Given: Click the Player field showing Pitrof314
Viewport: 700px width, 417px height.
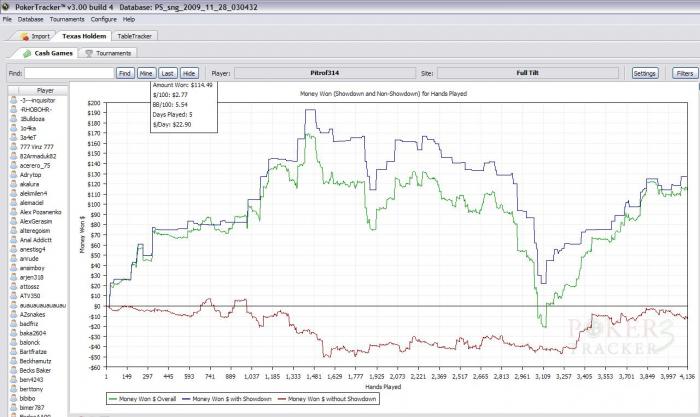Looking at the screenshot, I should coord(325,73).
